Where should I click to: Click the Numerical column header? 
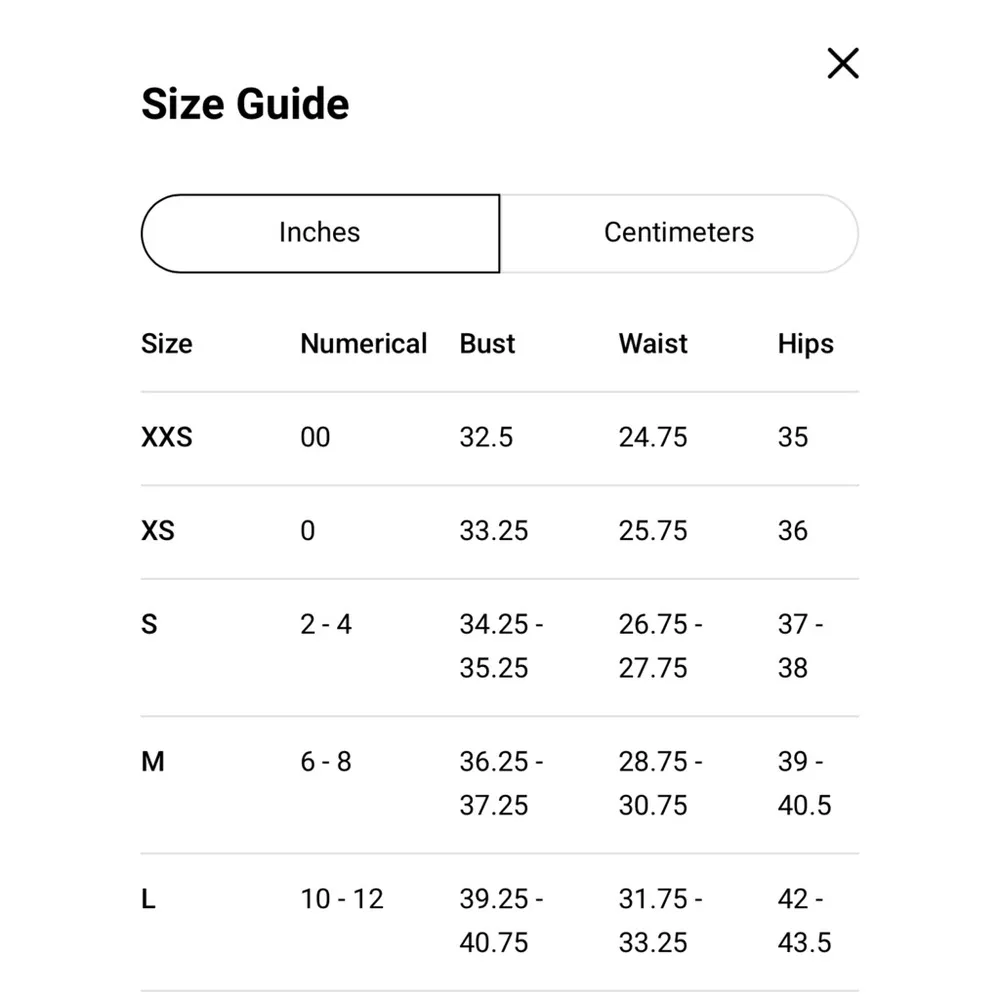[363, 344]
